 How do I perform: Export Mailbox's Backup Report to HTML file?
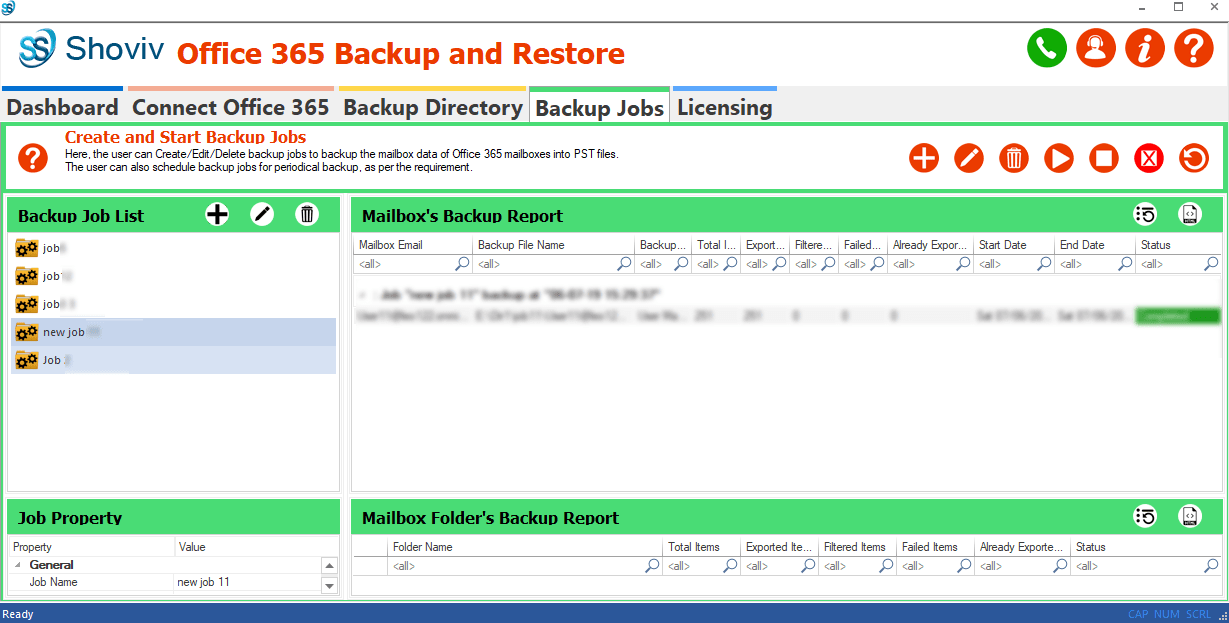pos(1190,214)
